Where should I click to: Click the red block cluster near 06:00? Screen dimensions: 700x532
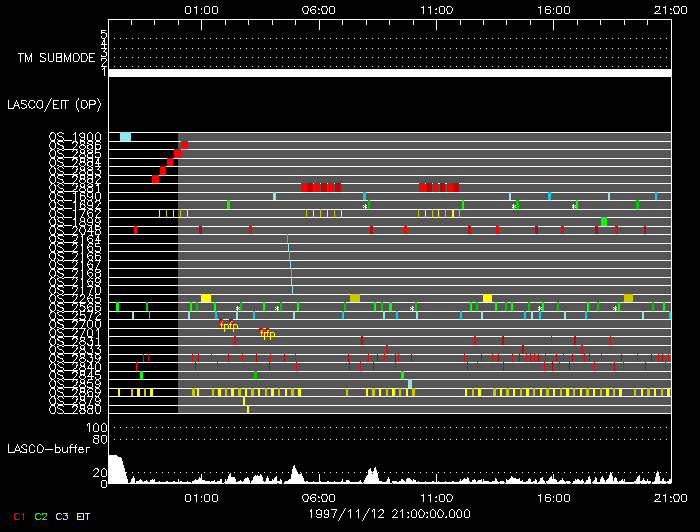coord(321,187)
